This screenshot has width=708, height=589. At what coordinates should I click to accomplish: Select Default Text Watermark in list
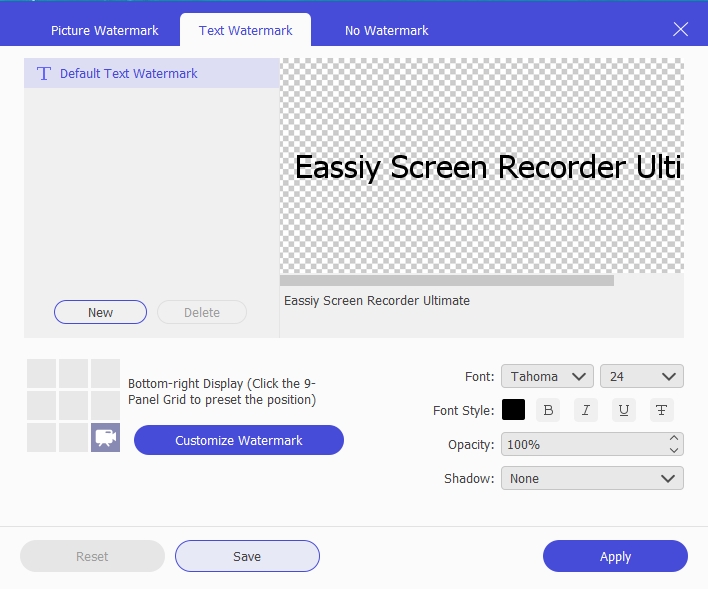click(152, 73)
